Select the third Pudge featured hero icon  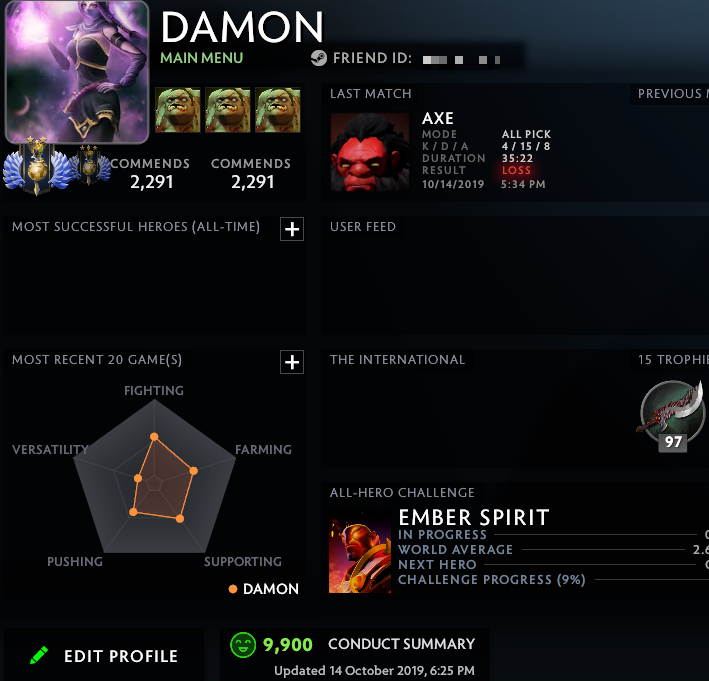point(278,110)
